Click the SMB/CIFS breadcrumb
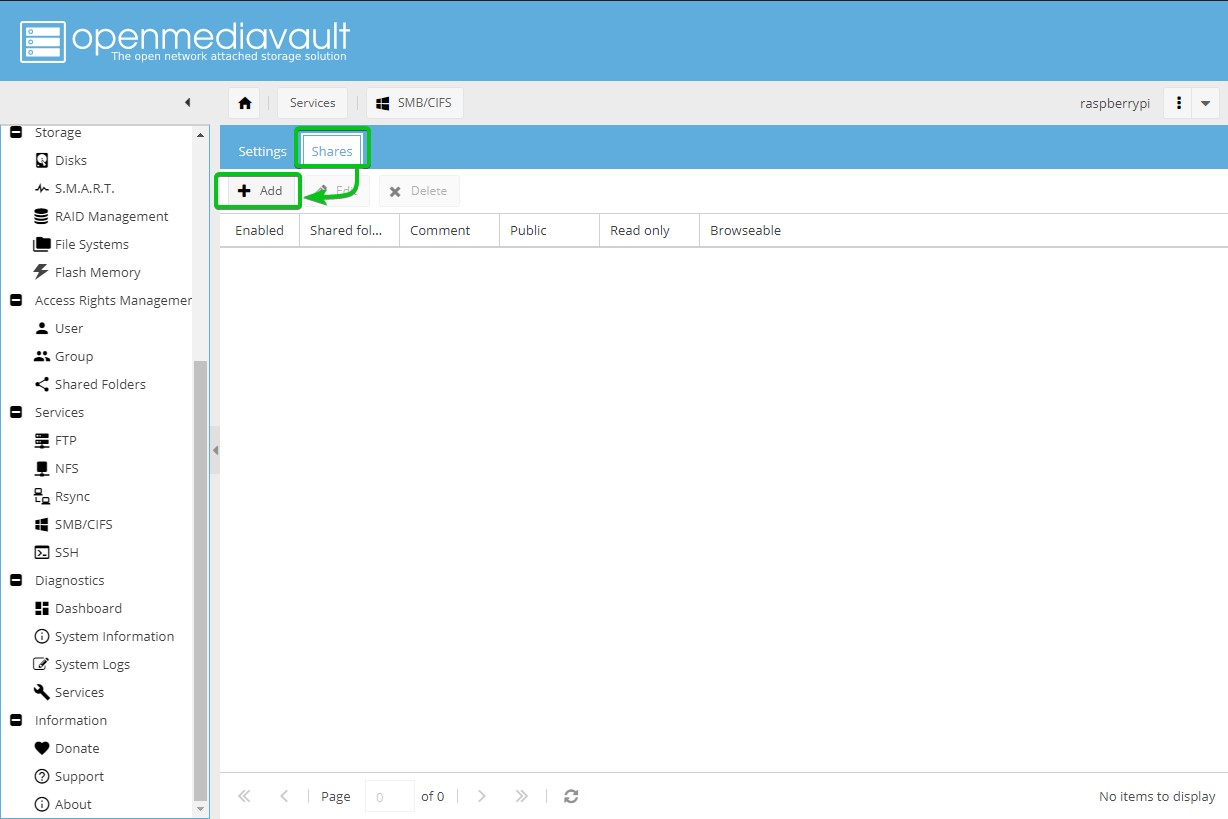 pos(415,103)
